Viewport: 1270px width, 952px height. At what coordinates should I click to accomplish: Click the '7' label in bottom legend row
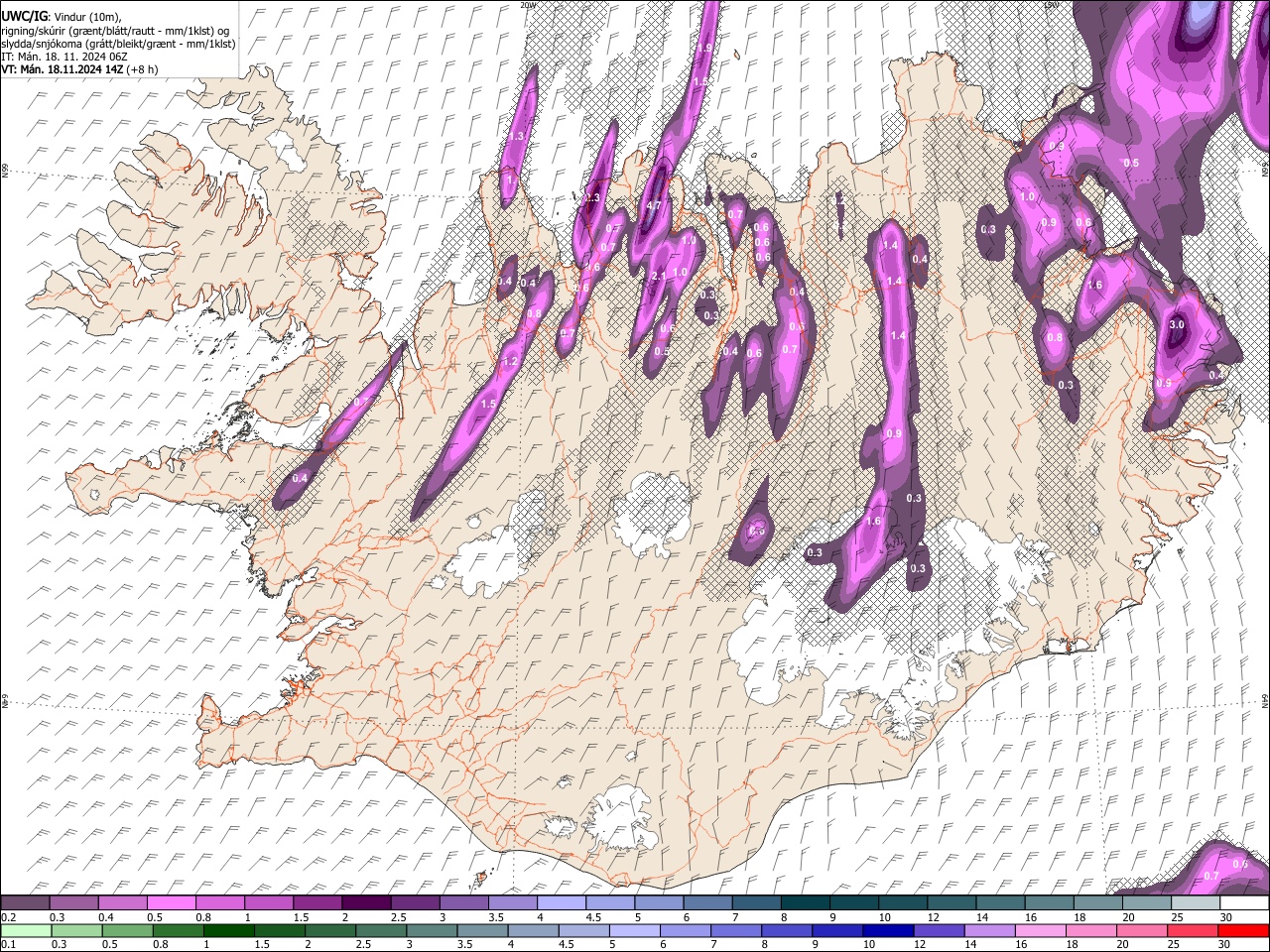[713, 944]
